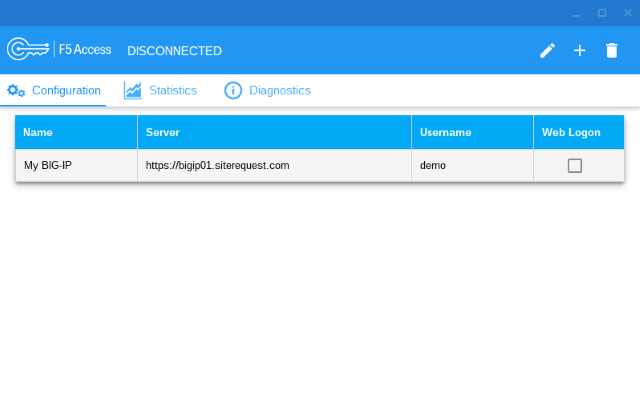
Task: Click the demo username cell
Action: point(472,165)
